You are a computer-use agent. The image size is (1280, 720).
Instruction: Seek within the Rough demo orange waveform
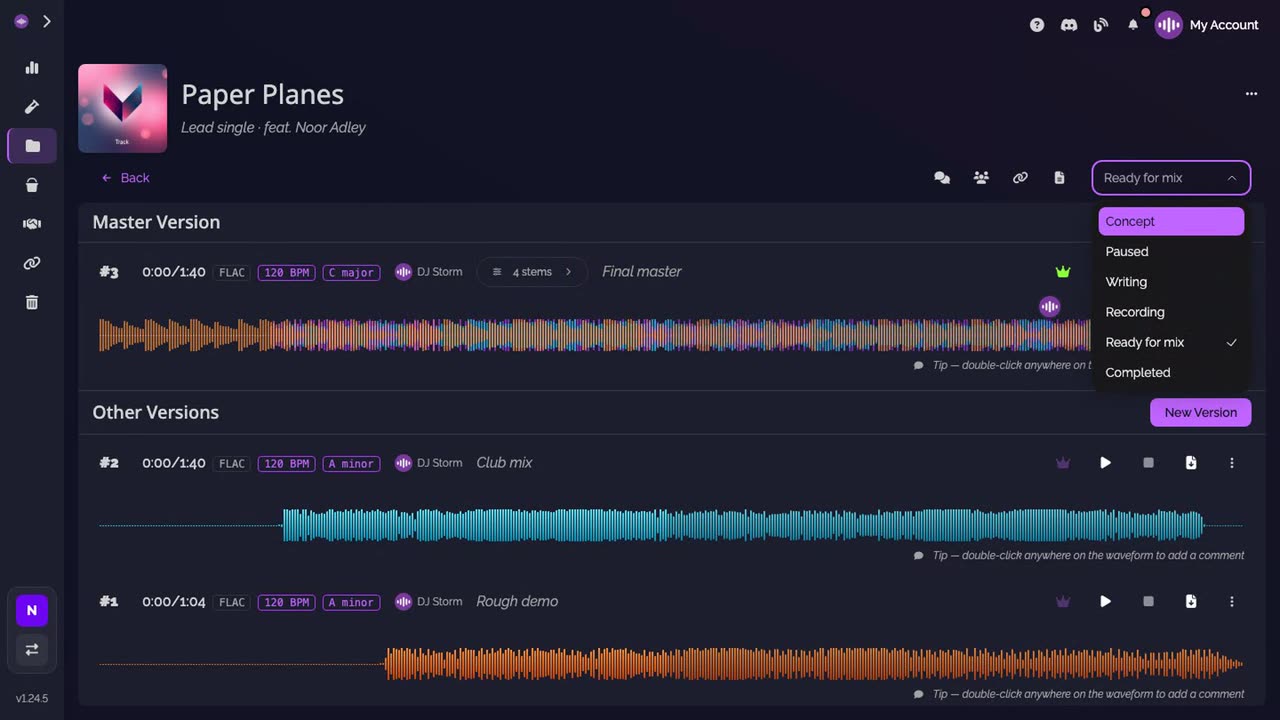click(x=671, y=664)
